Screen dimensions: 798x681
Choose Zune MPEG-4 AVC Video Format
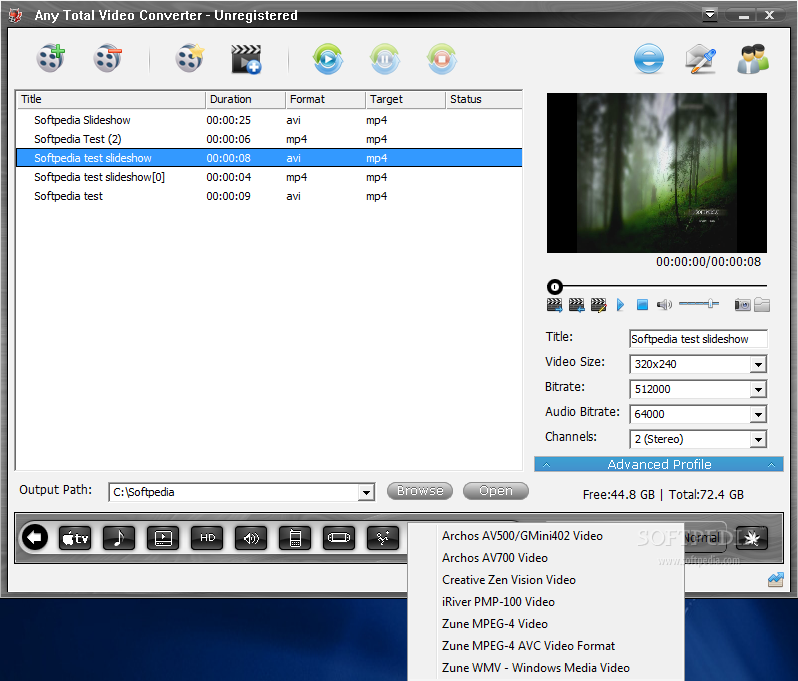(528, 645)
